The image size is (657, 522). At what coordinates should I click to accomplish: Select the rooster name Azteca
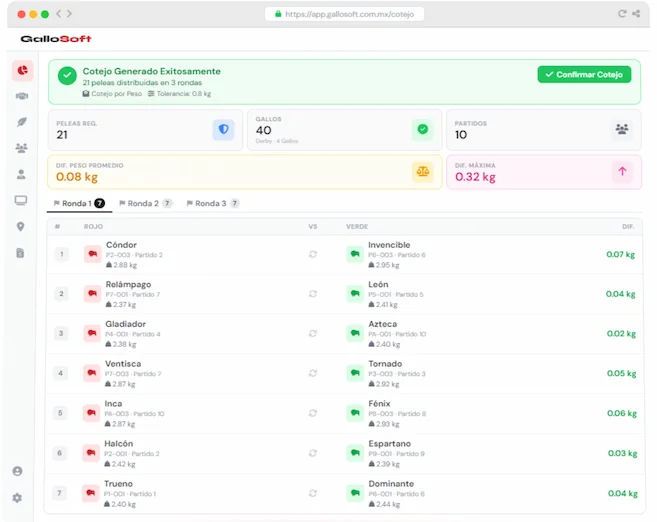383,324
